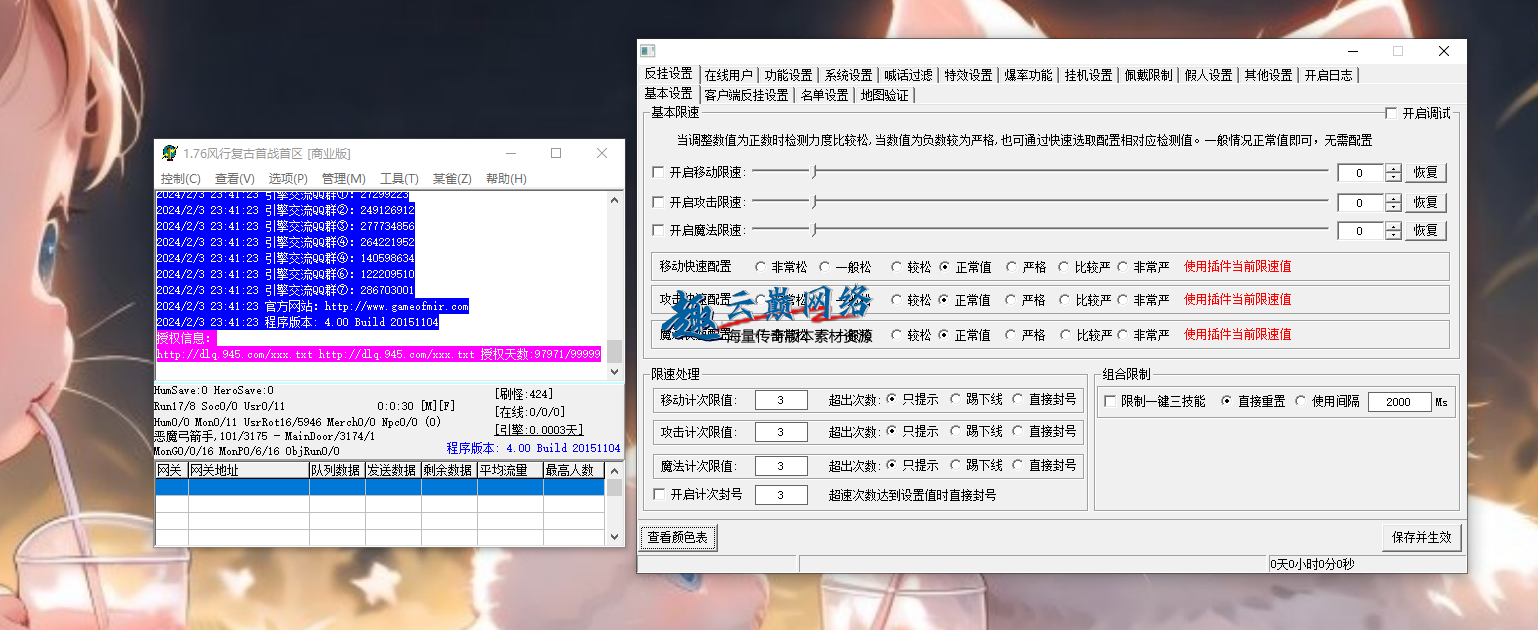The width and height of the screenshot is (1538, 630).
Task: Click the 开启攻击限速 slider handle
Action: click(x=814, y=202)
